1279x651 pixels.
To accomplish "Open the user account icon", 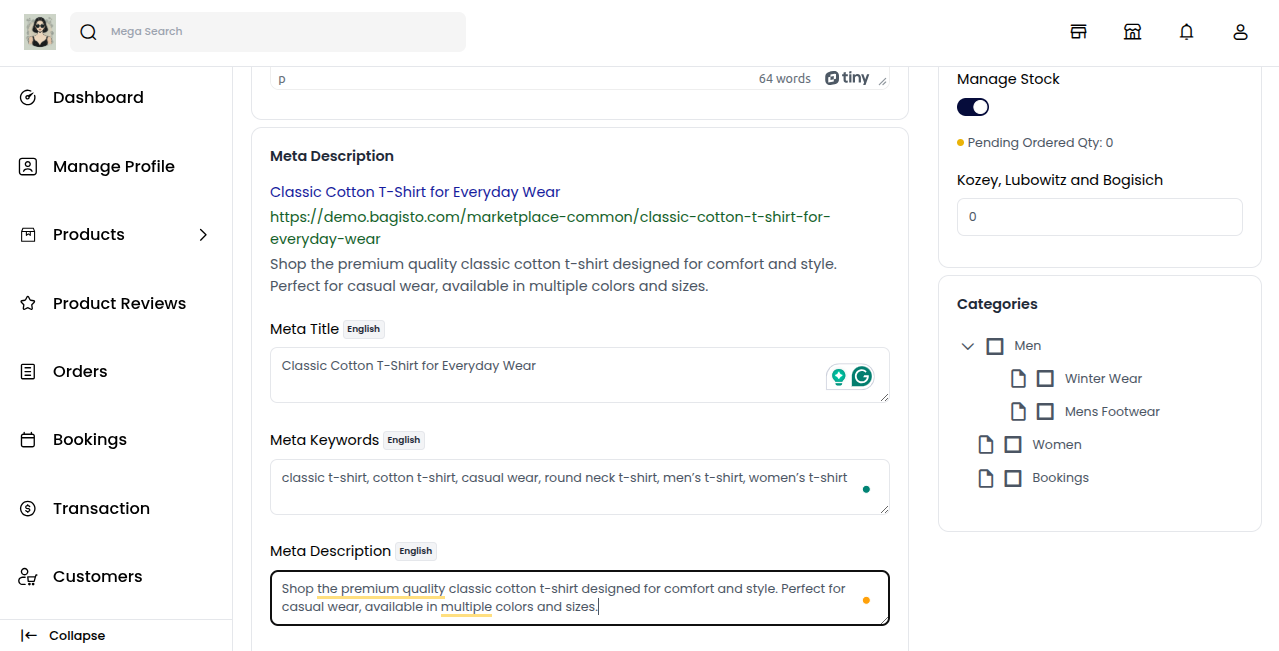I will 1240,31.
